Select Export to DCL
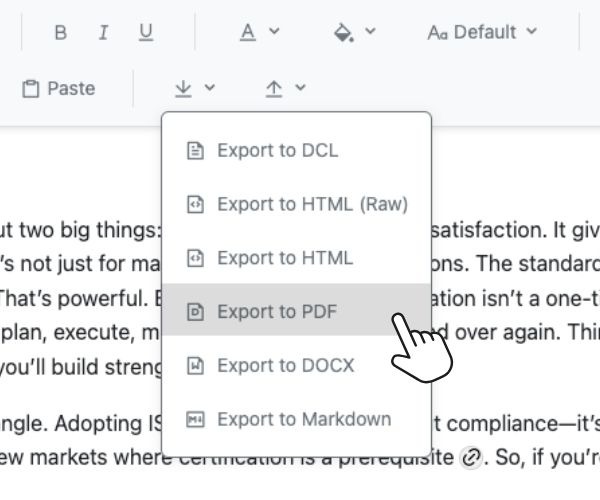Image resolution: width=600 pixels, height=500 pixels. point(277,151)
